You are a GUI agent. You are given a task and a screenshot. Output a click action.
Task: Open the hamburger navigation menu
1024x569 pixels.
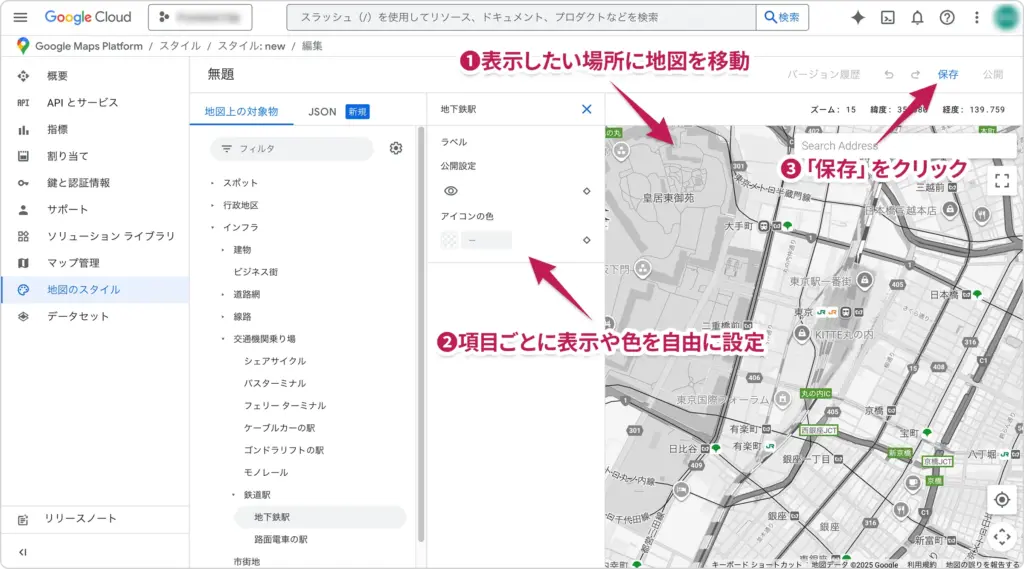(x=20, y=18)
